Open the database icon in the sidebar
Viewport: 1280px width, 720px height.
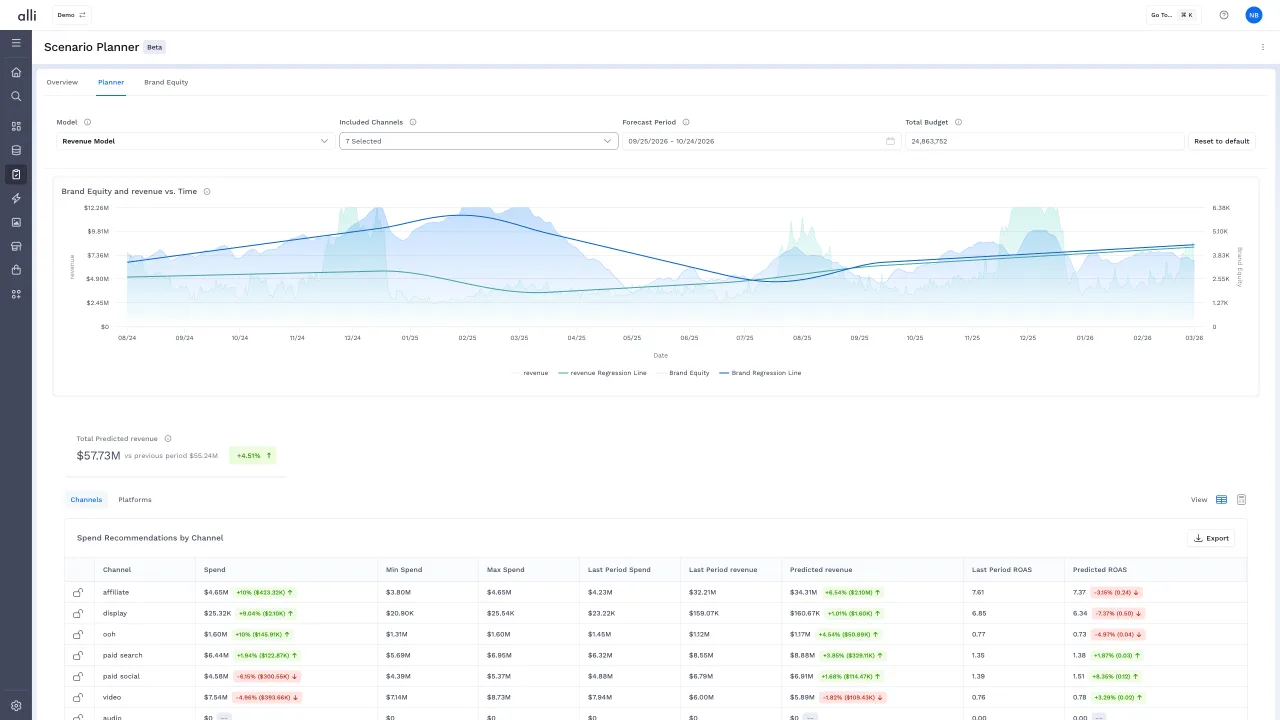tap(16, 150)
